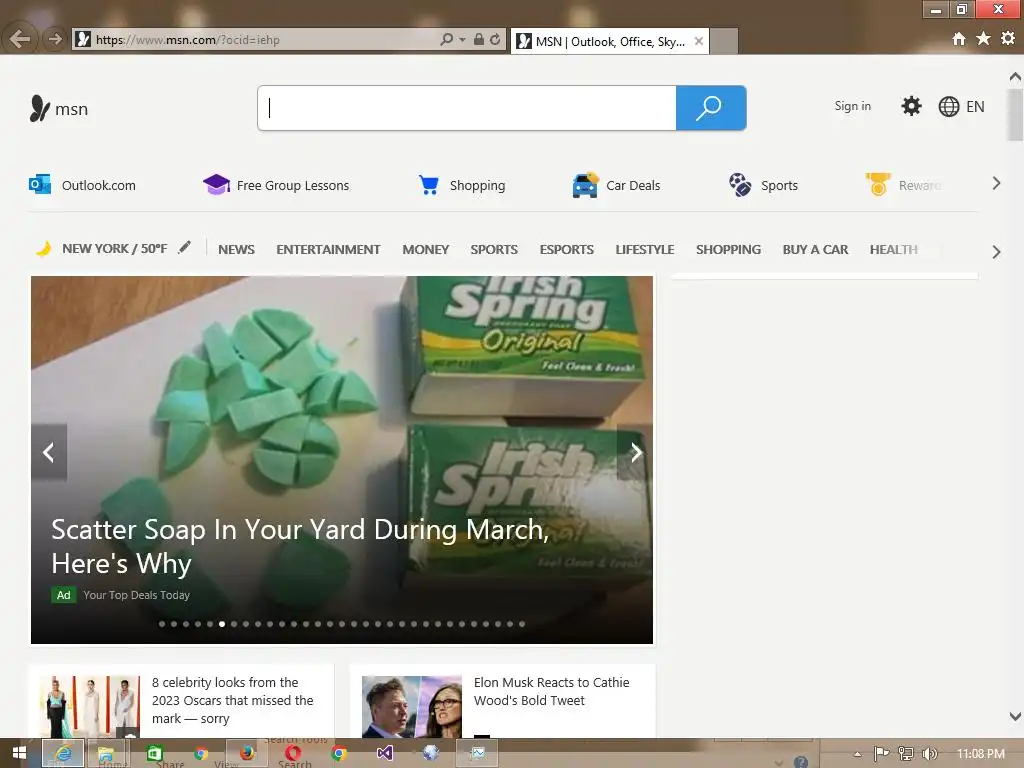Open the ESPORTS menu section
Image resolution: width=1024 pixels, height=768 pixels.
[567, 249]
